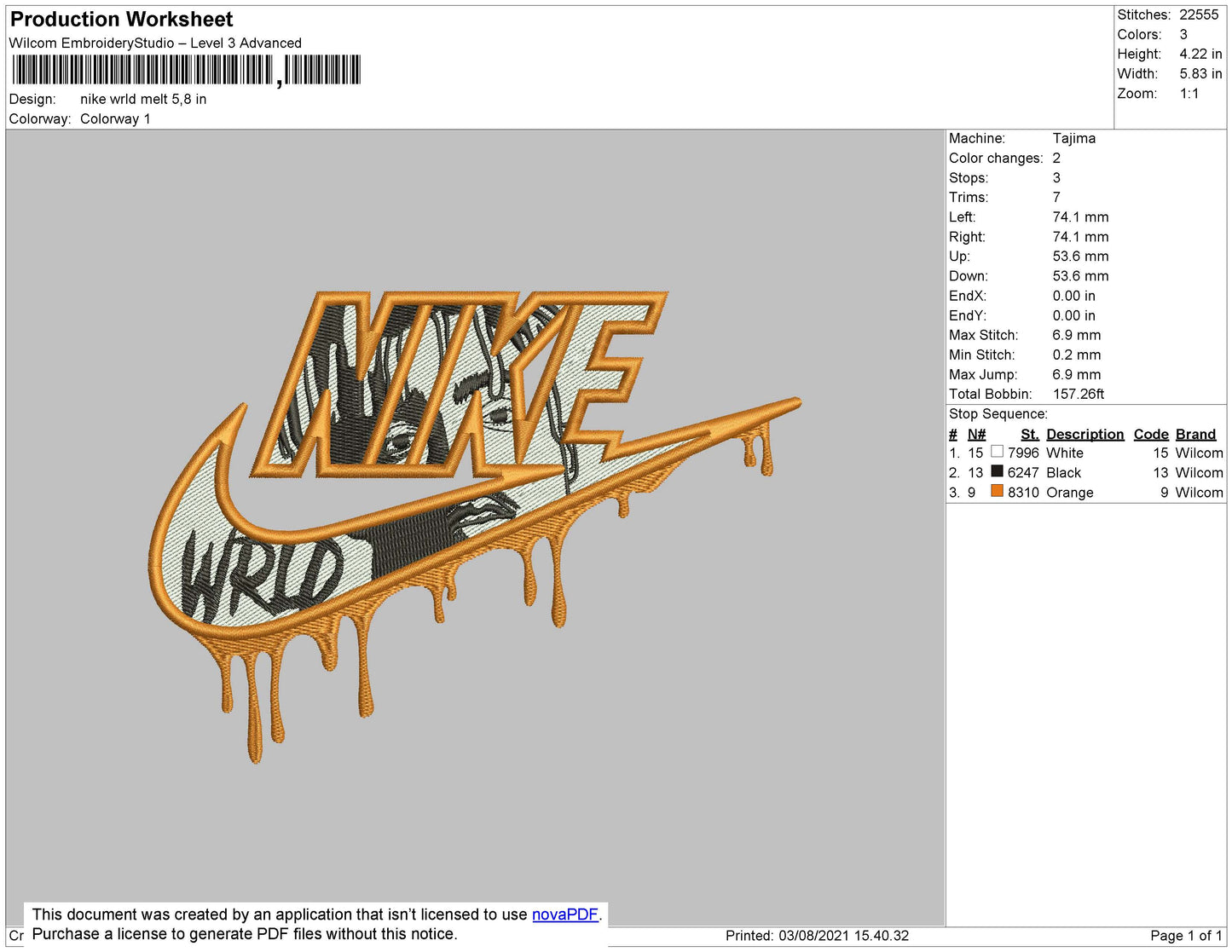
Task: Select the black thread color swatch
Action: pyautogui.click(x=997, y=472)
